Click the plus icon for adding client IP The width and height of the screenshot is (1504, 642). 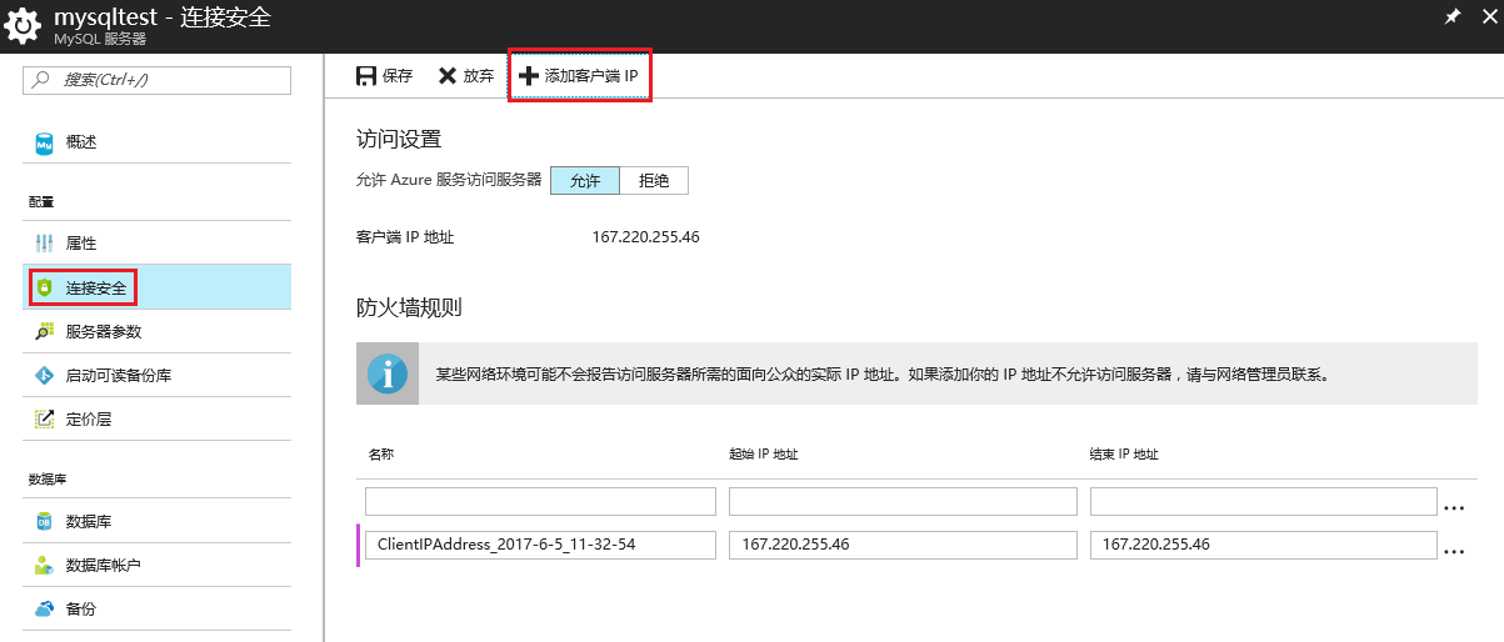tap(528, 76)
